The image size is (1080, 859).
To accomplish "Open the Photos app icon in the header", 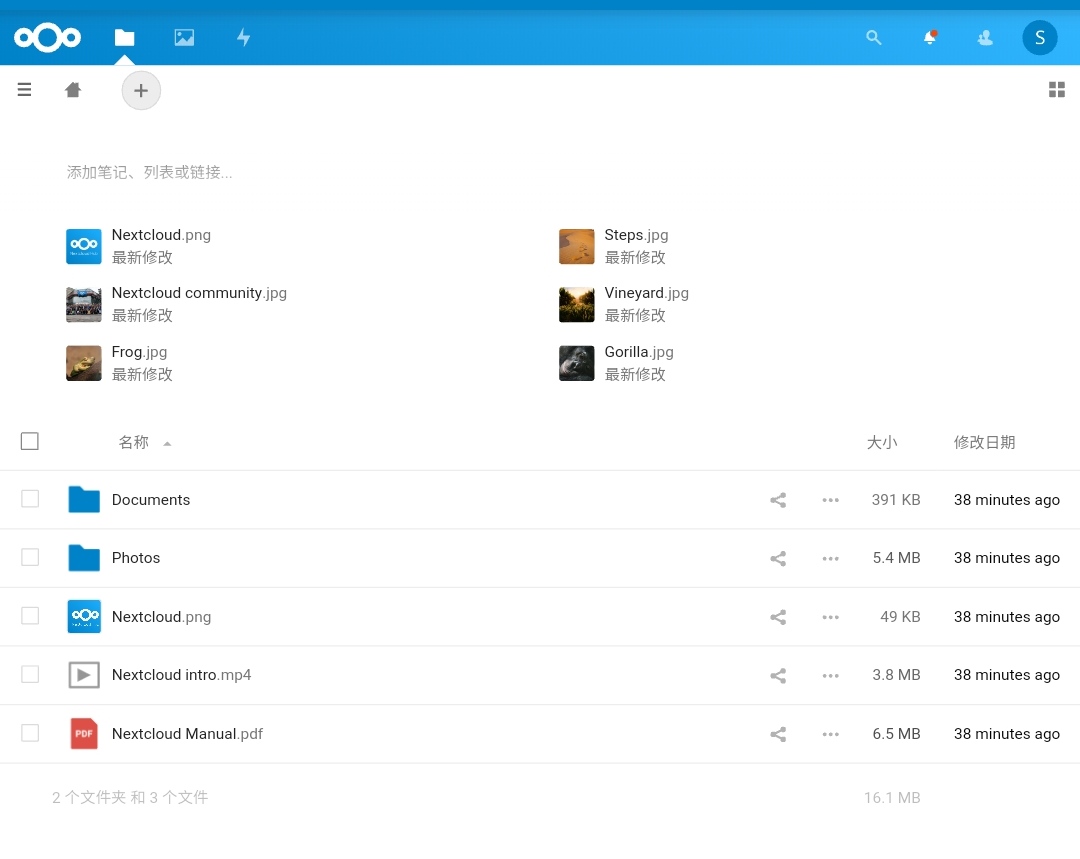I will coord(184,37).
